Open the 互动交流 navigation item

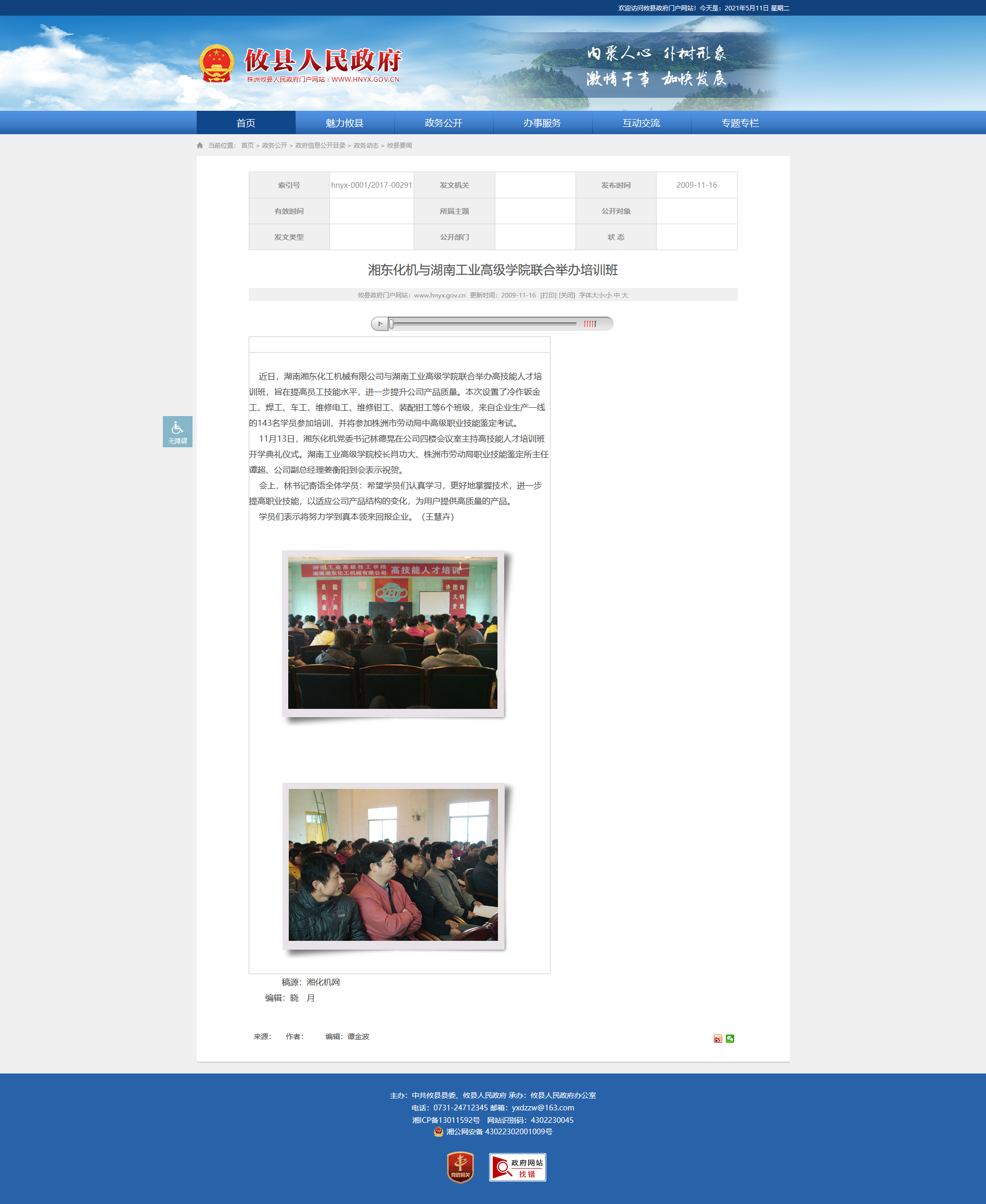click(x=641, y=123)
